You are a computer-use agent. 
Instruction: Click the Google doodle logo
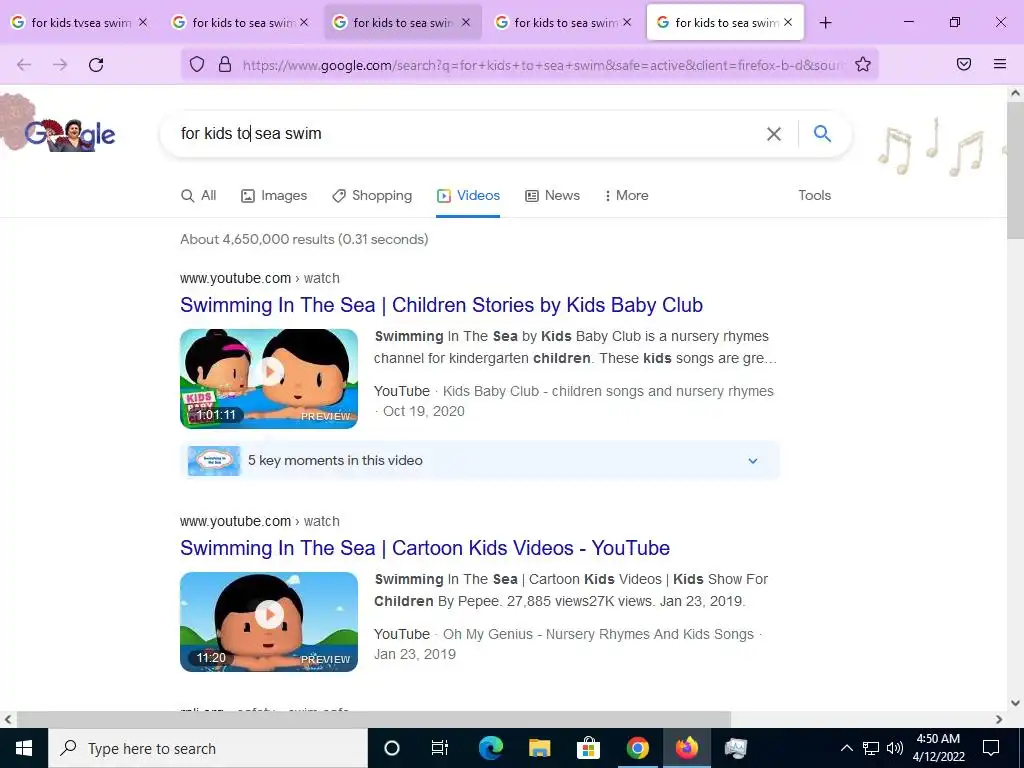tap(69, 135)
